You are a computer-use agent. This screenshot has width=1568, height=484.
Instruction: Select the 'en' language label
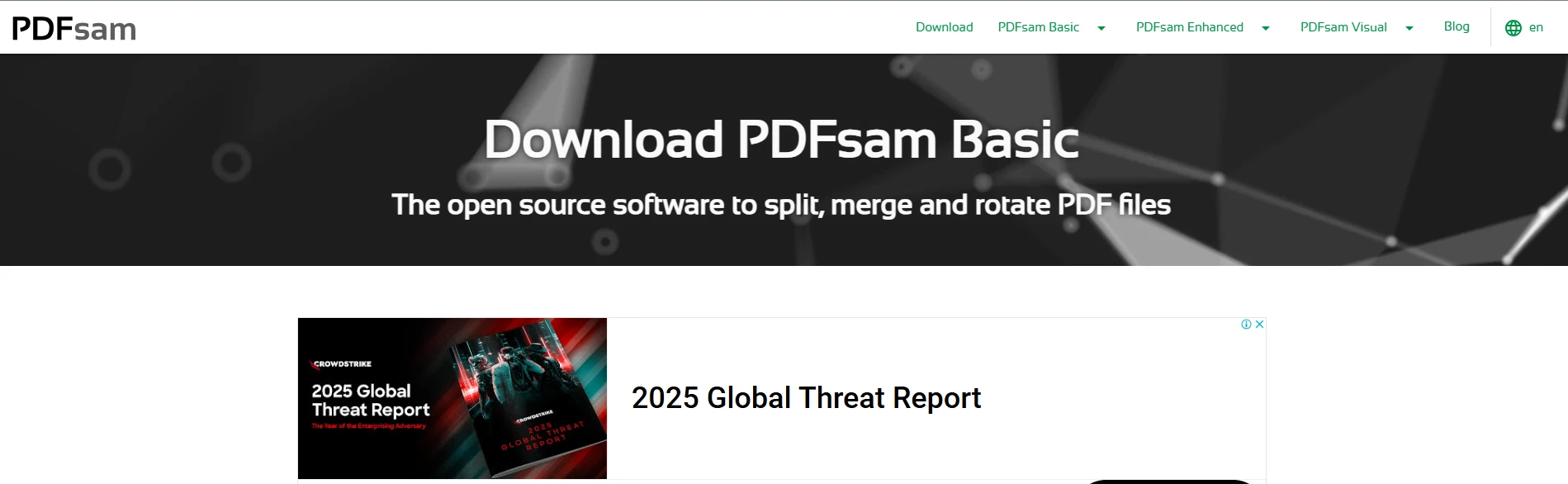1536,27
